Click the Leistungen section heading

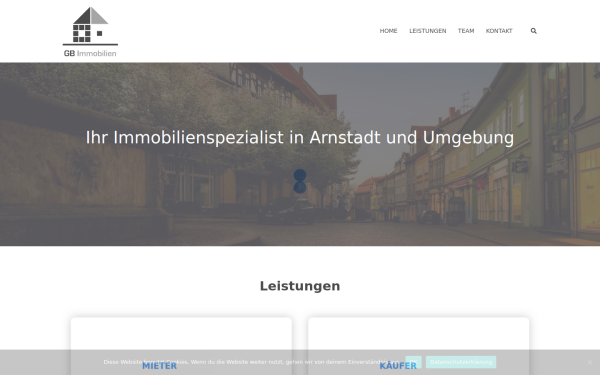pos(300,286)
